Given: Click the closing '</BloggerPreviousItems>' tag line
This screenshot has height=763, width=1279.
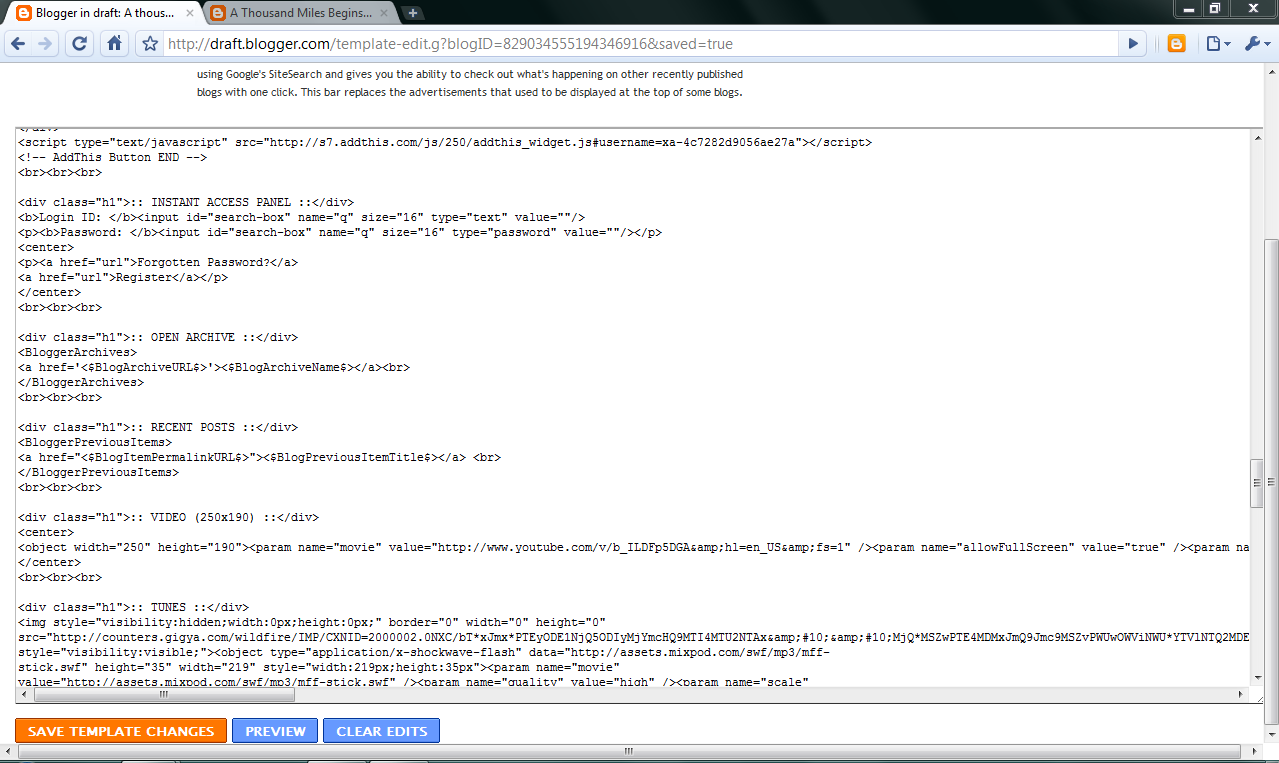Looking at the screenshot, I should (x=98, y=472).
